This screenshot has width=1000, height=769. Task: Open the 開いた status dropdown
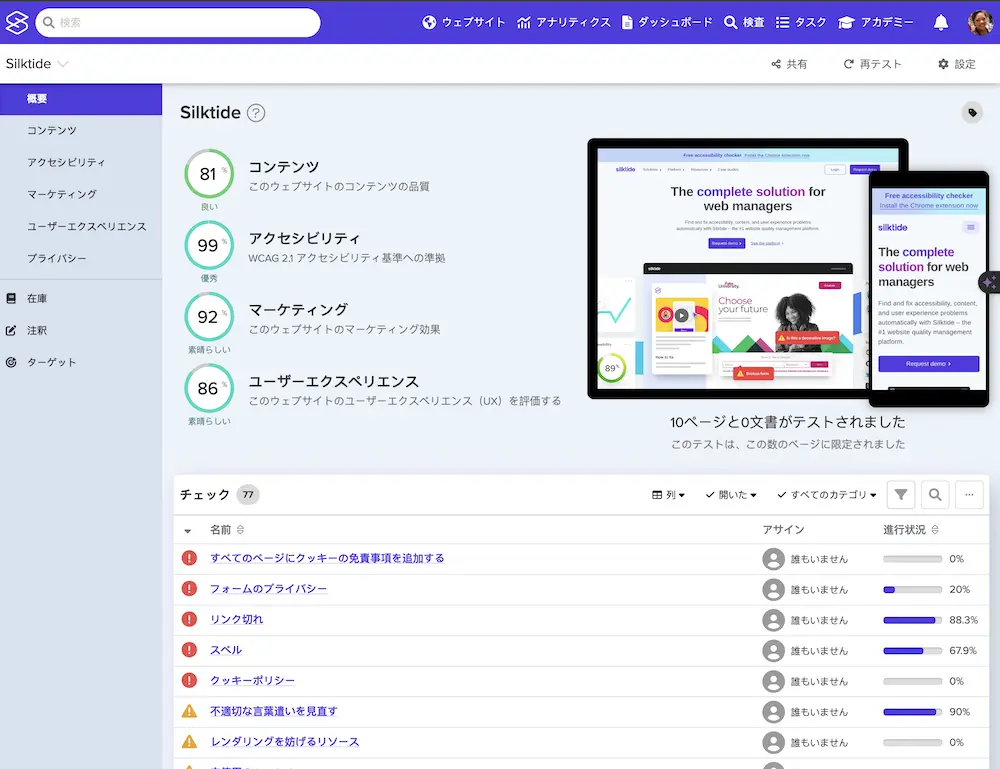pos(731,495)
